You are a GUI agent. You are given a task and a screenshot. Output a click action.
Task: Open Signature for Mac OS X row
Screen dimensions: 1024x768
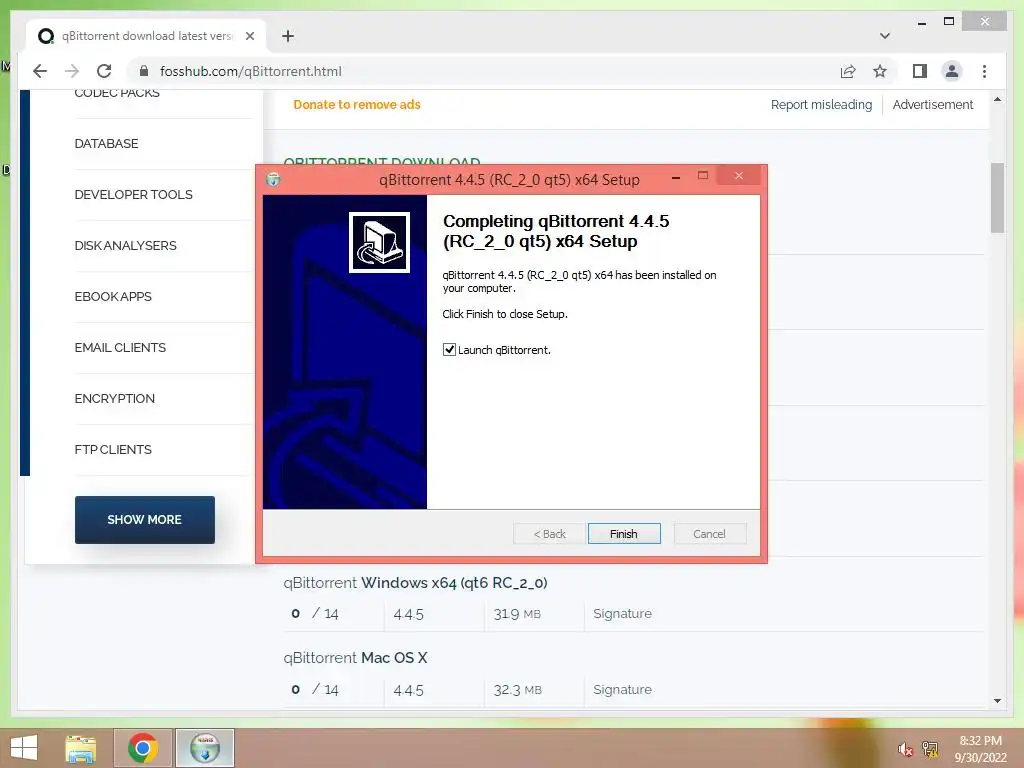pos(622,690)
